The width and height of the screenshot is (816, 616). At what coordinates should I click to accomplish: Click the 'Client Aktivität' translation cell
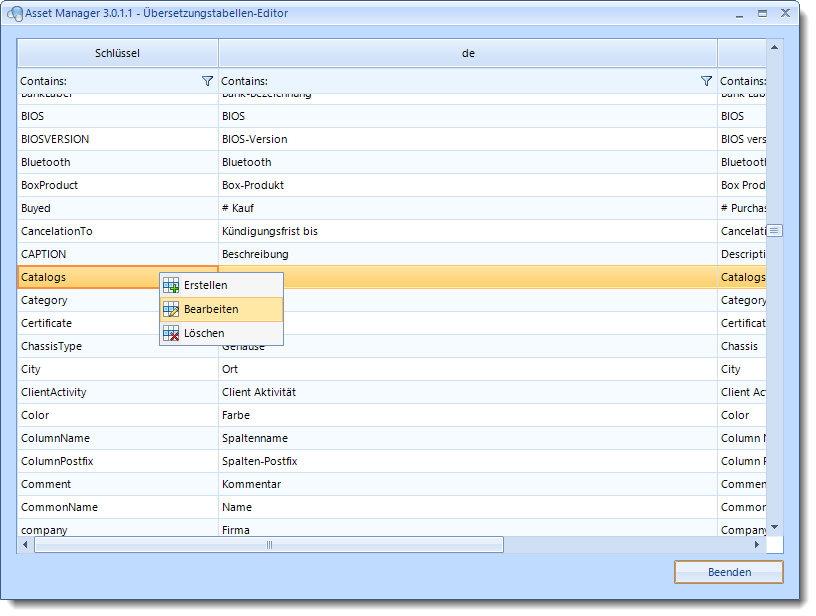[x=468, y=392]
